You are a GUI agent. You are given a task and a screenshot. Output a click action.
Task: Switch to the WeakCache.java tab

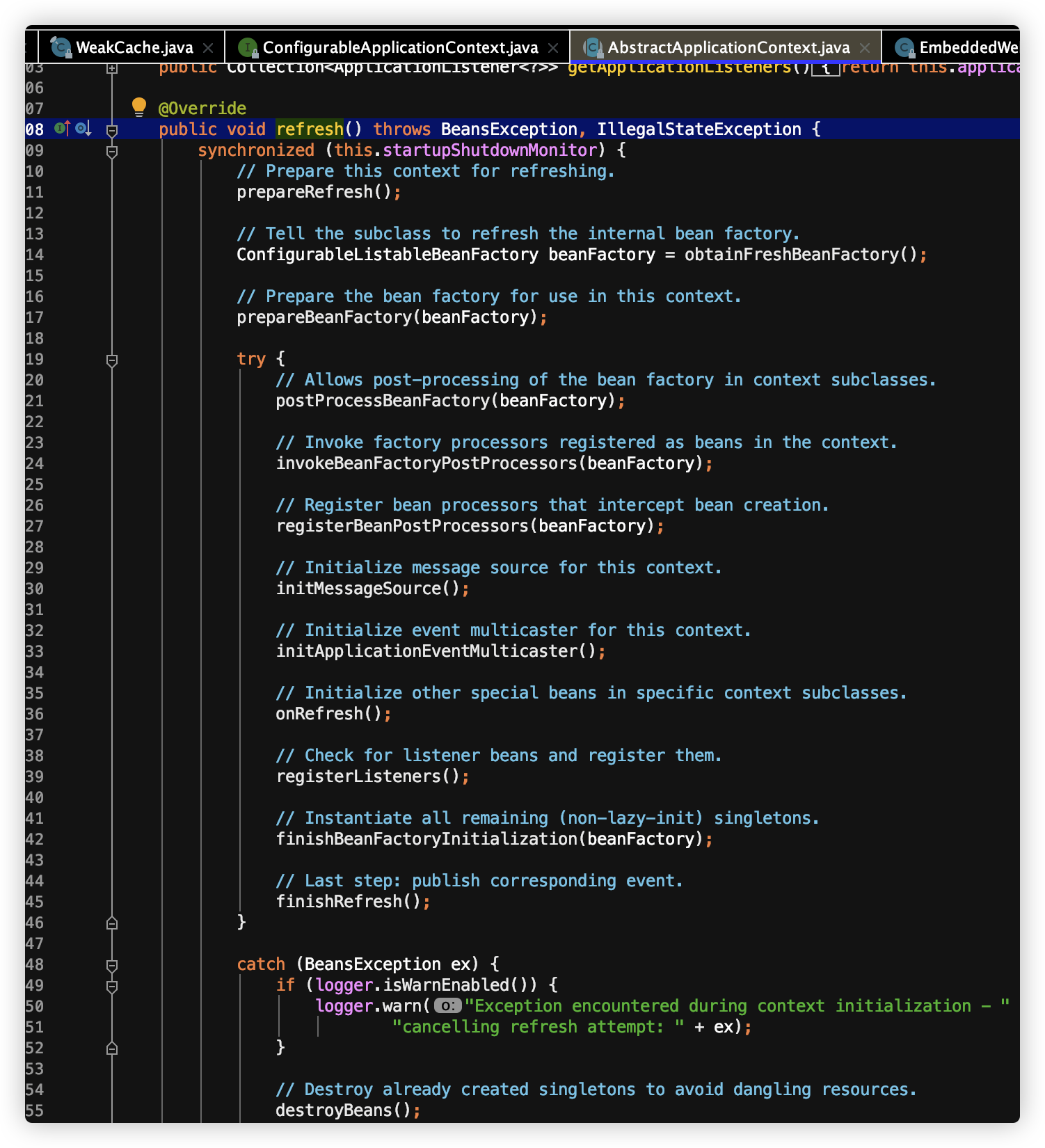pos(132,47)
